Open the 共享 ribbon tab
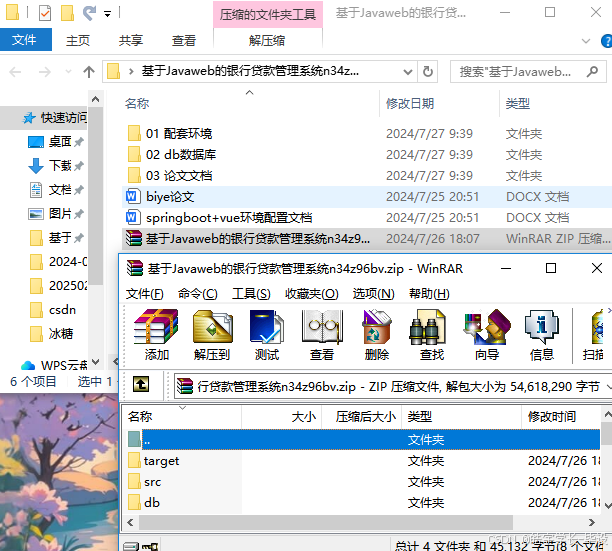Image resolution: width=612 pixels, height=551 pixels. (131, 40)
